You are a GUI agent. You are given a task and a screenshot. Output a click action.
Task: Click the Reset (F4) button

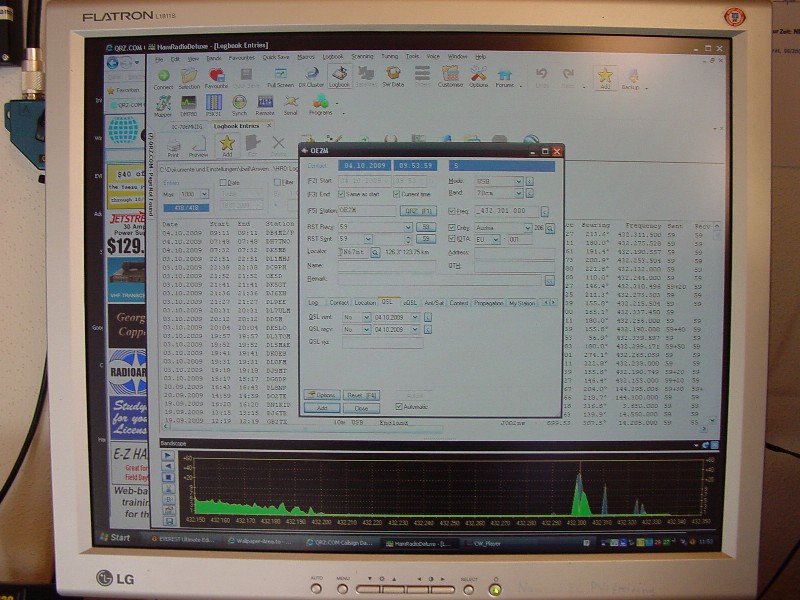(x=361, y=395)
